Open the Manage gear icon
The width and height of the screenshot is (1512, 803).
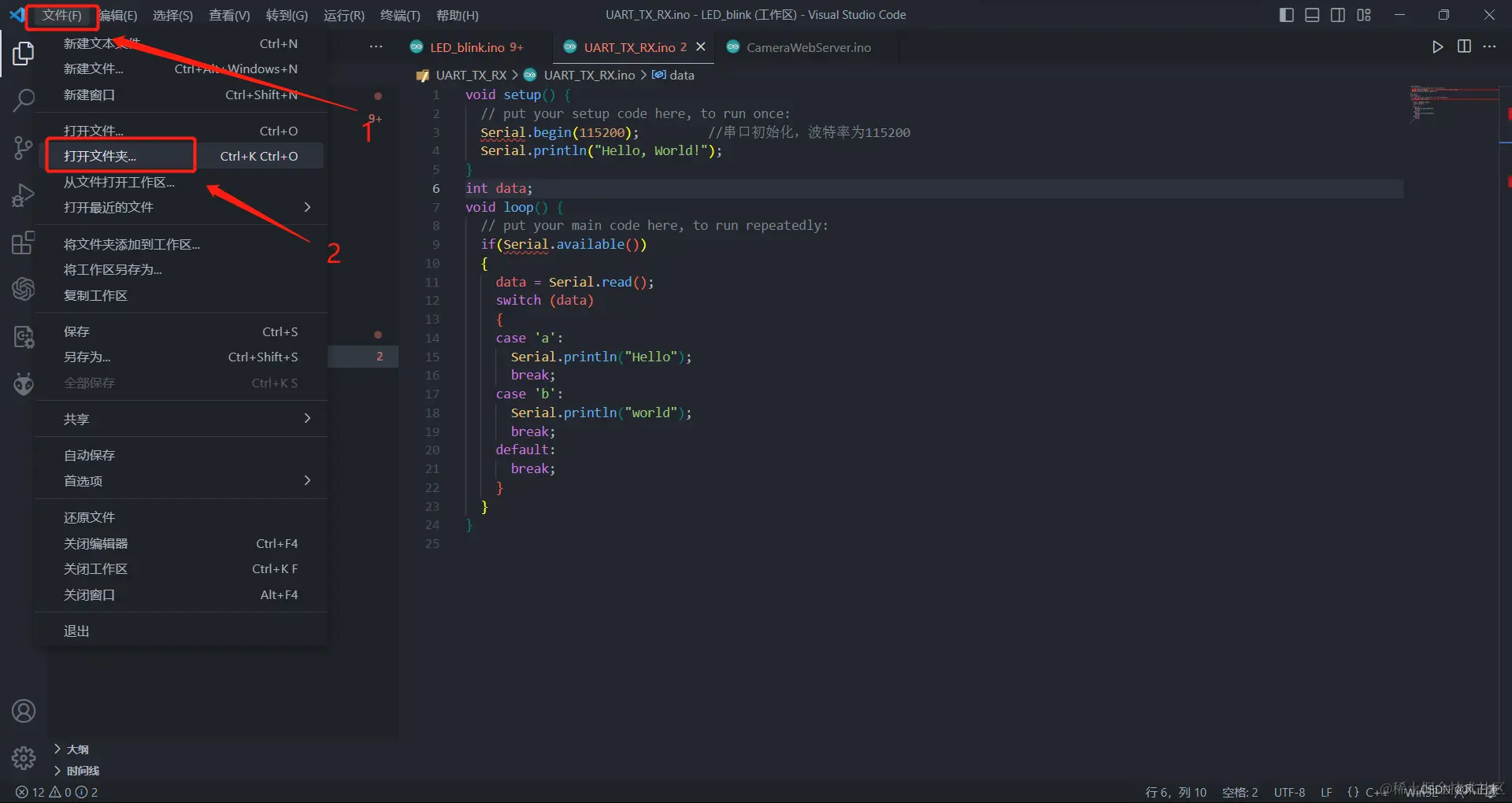pos(24,758)
